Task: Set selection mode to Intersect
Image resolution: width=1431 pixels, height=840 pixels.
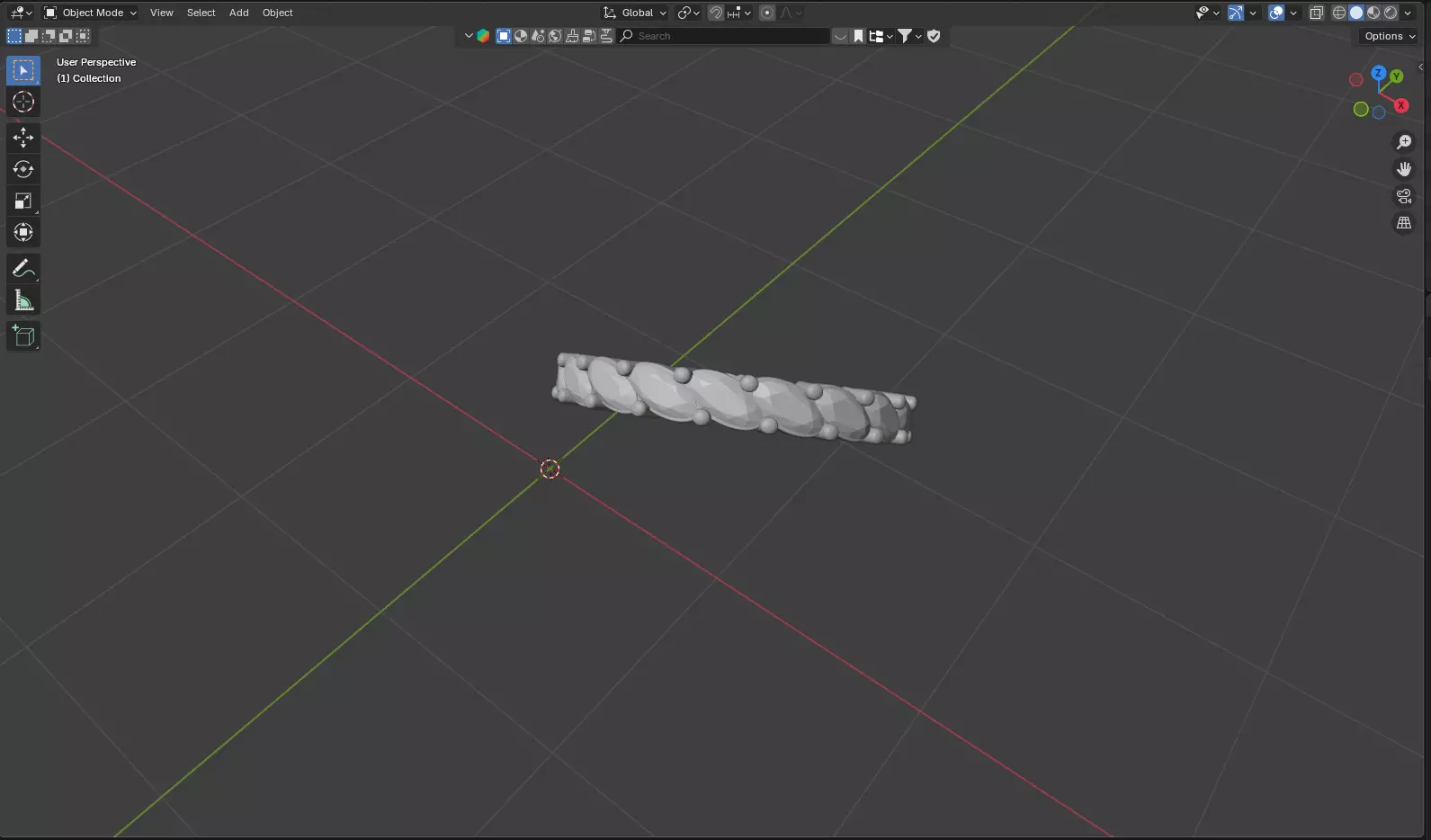Action: point(83,36)
